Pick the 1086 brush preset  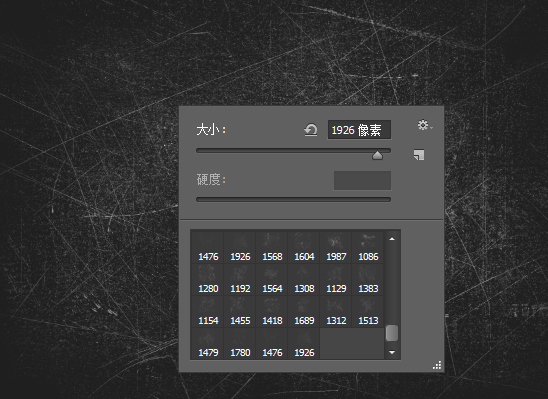(368, 247)
